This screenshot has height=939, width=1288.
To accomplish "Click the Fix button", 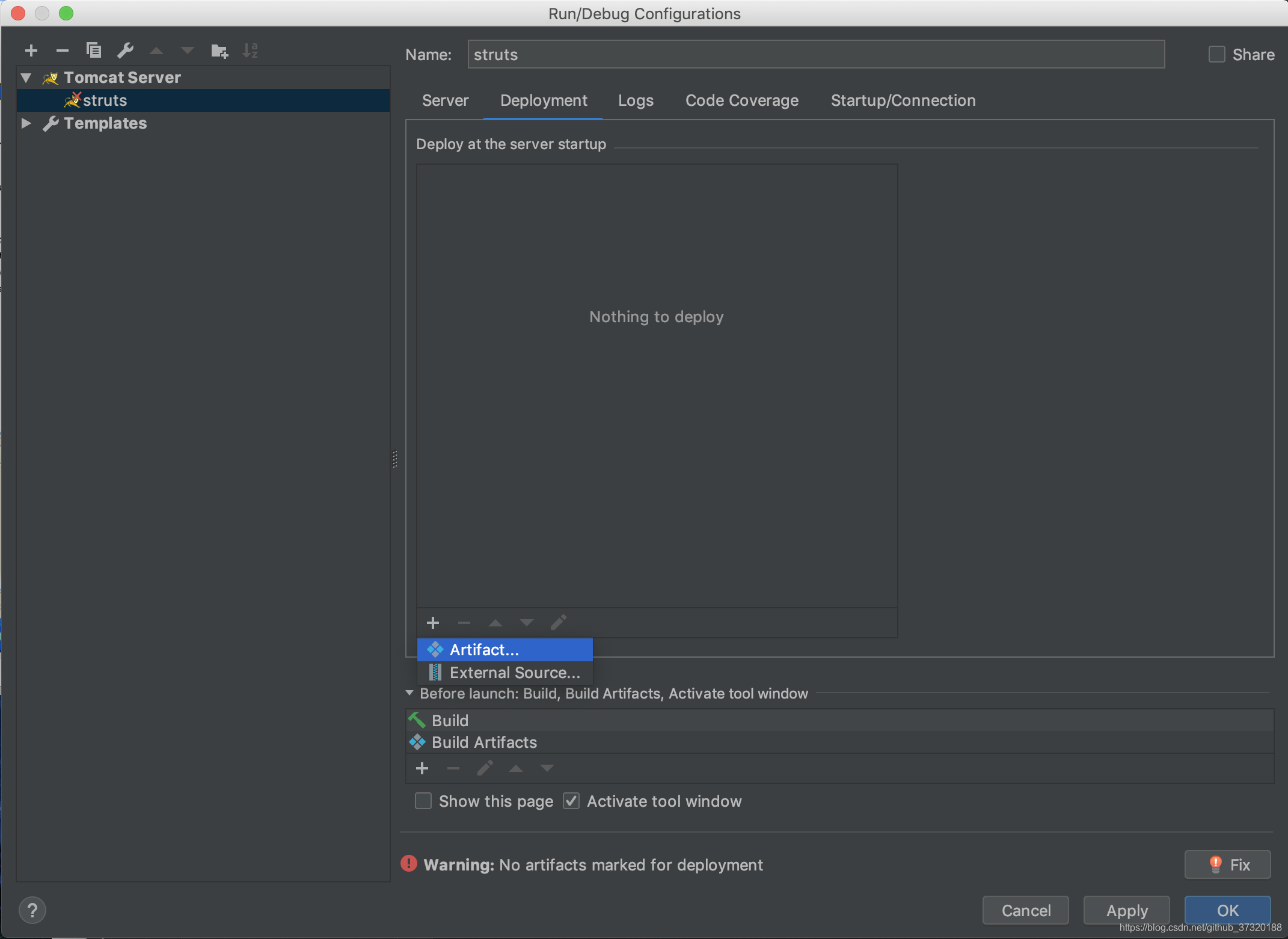I will tap(1227, 864).
